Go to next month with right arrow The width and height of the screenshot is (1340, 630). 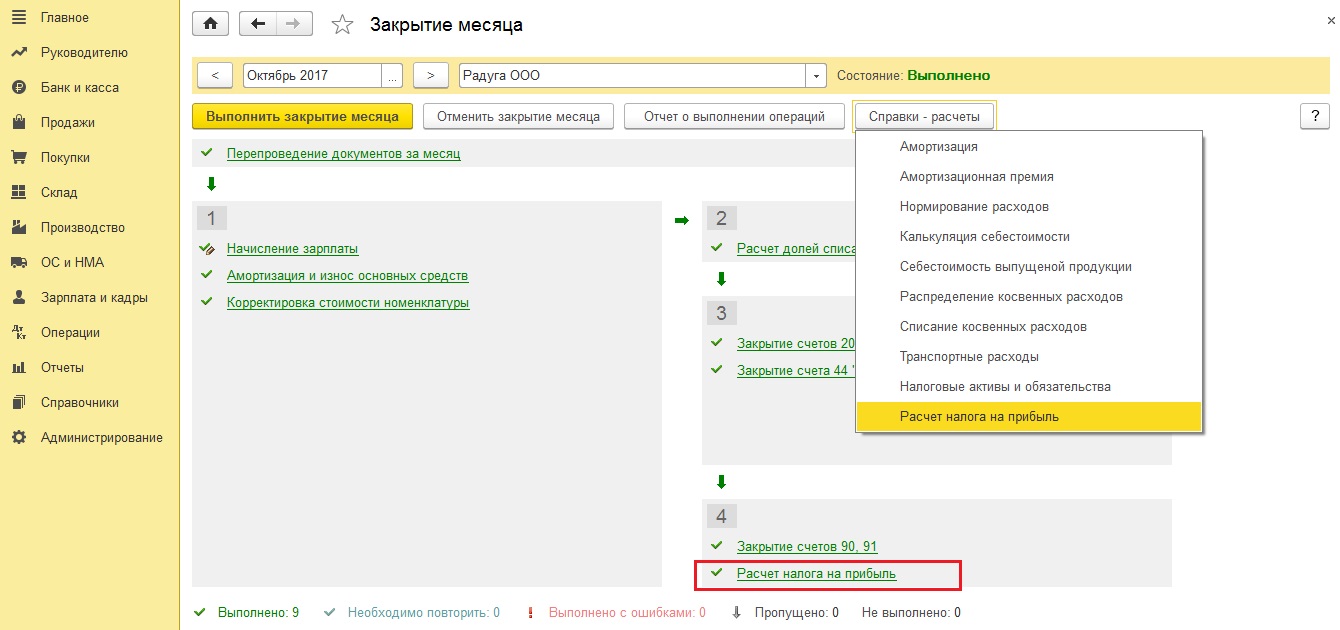pyautogui.click(x=430, y=76)
